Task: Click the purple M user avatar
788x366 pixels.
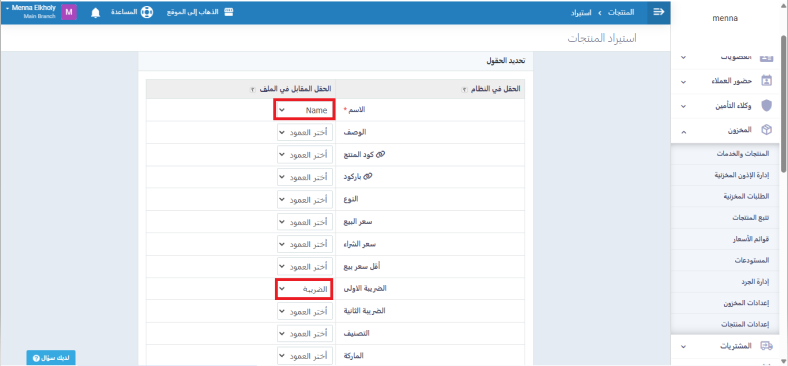Action: (68, 12)
